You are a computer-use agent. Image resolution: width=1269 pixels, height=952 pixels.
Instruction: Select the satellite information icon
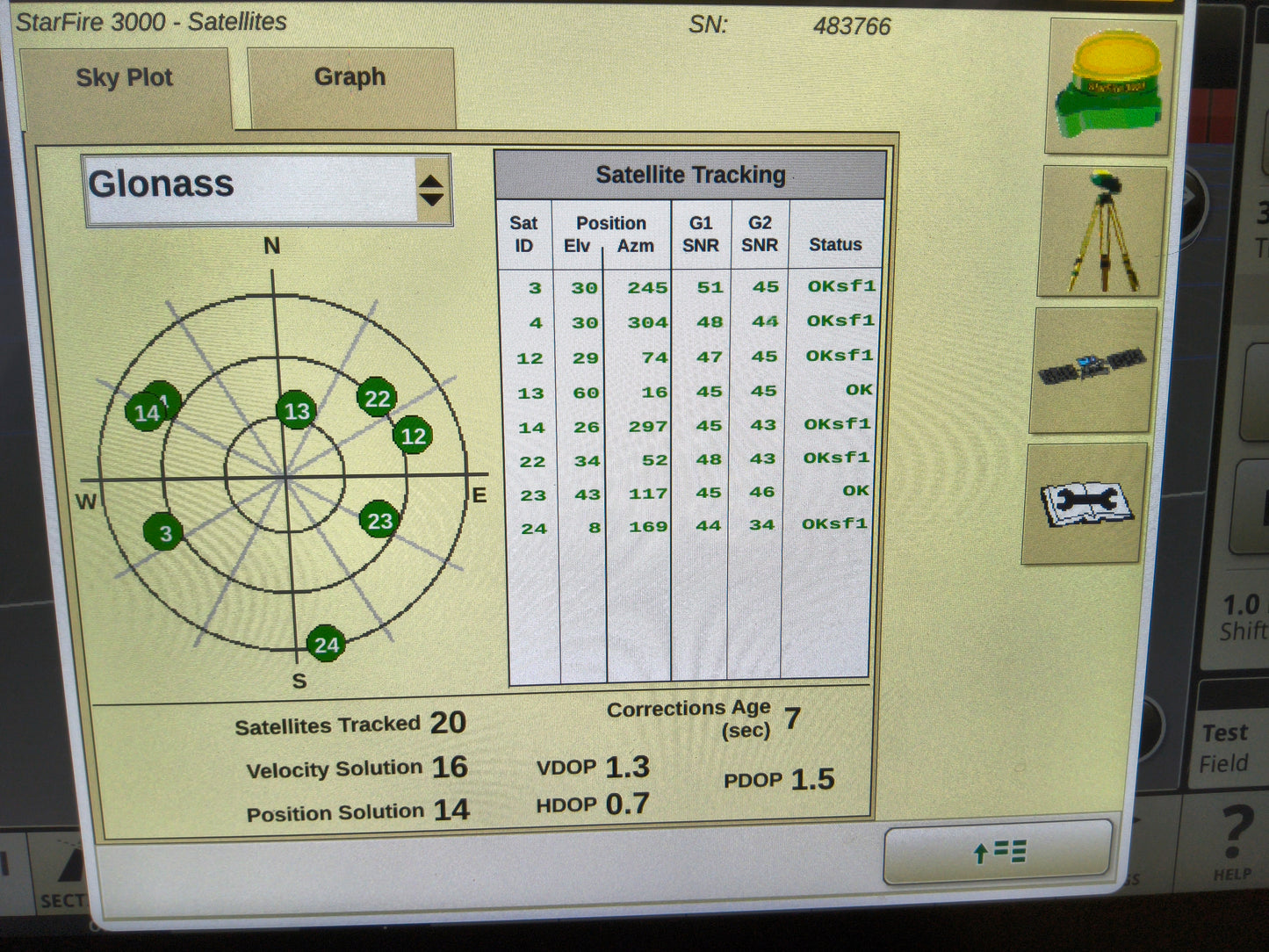[1092, 369]
